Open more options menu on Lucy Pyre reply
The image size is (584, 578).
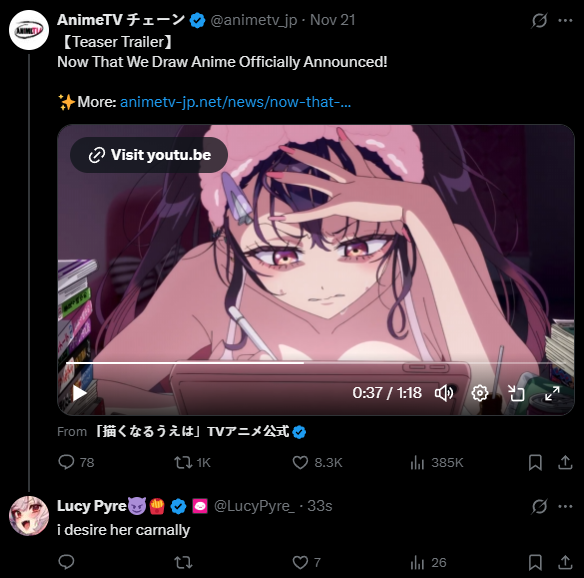click(x=565, y=506)
